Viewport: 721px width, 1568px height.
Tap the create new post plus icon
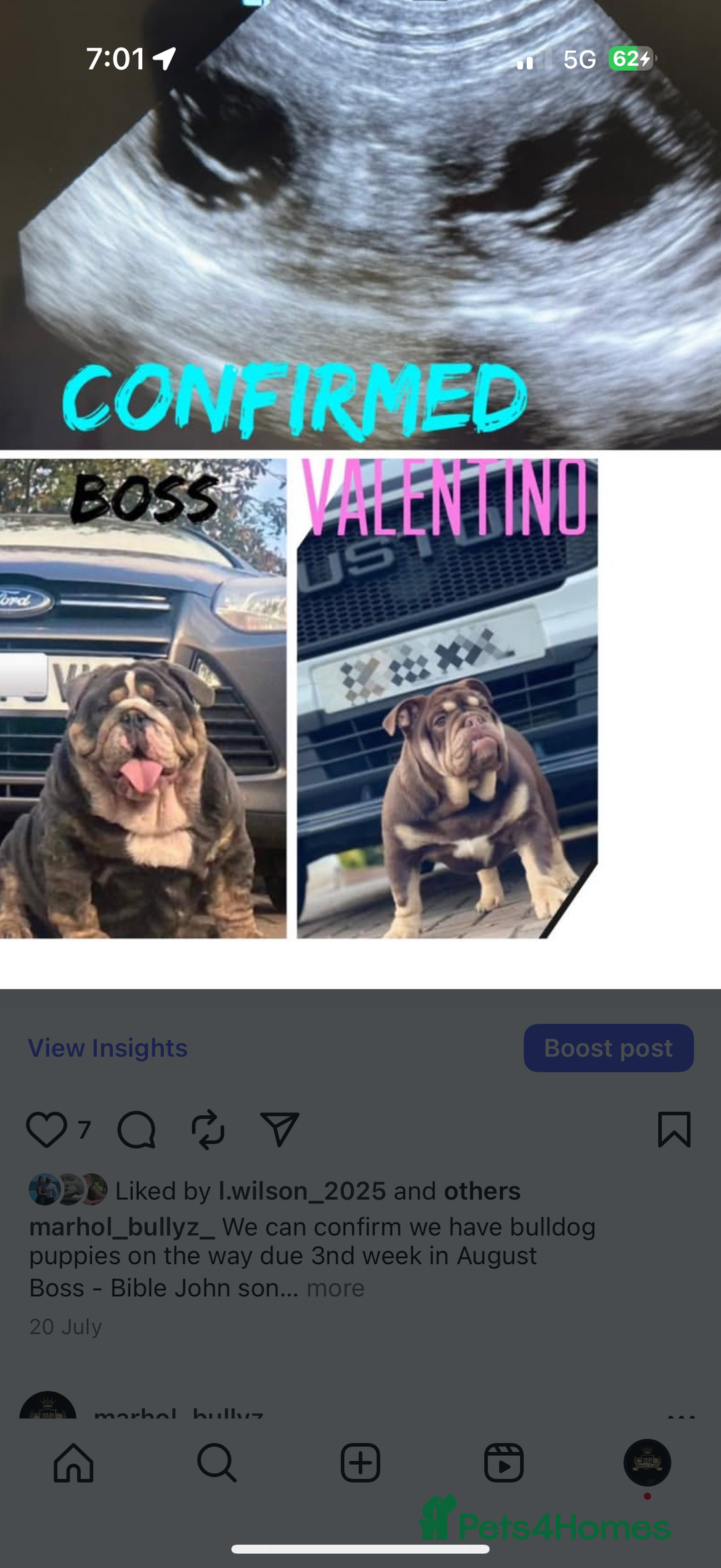coord(360,1462)
